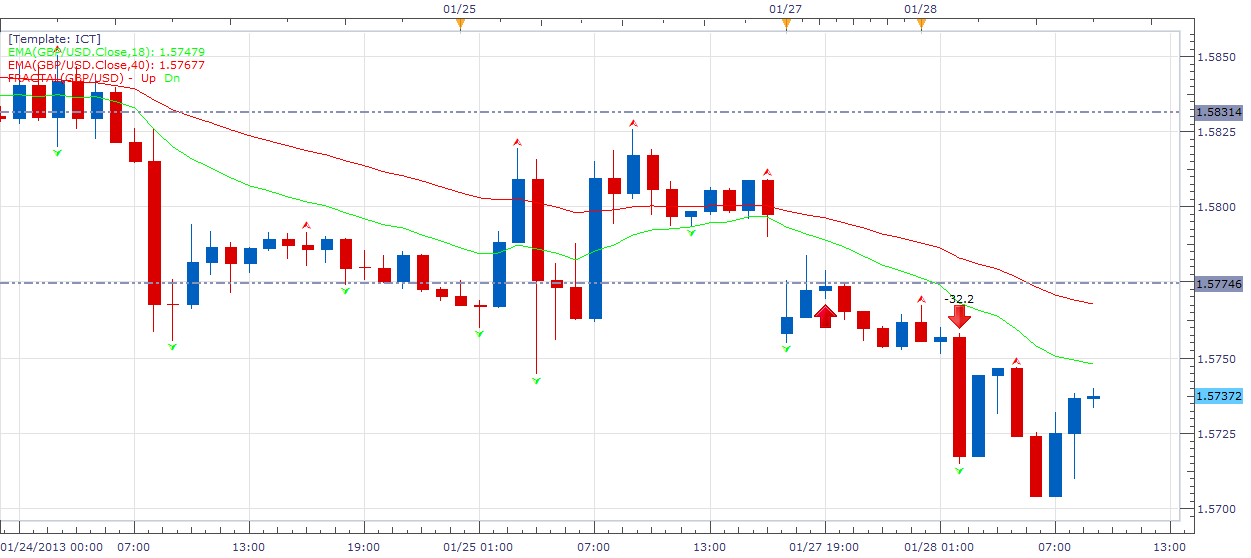The width and height of the screenshot is (1251, 558).
Task: Click the 01/28 date label above chart
Action: click(x=921, y=8)
